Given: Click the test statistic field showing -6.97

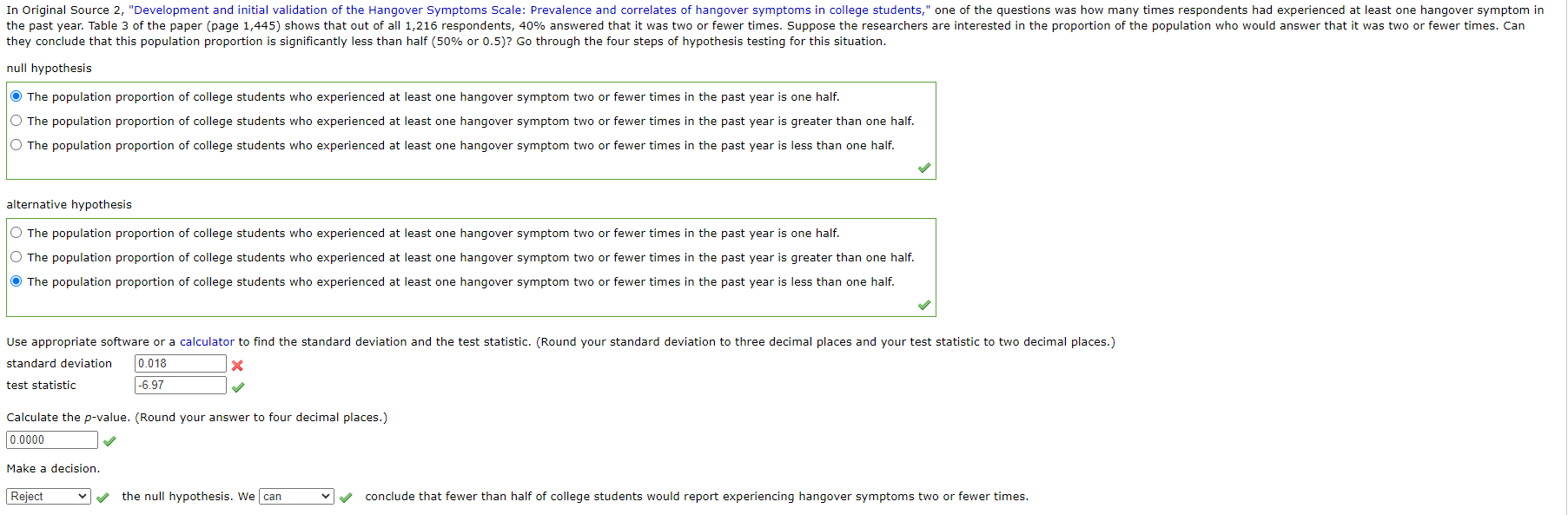Looking at the screenshot, I should [180, 385].
